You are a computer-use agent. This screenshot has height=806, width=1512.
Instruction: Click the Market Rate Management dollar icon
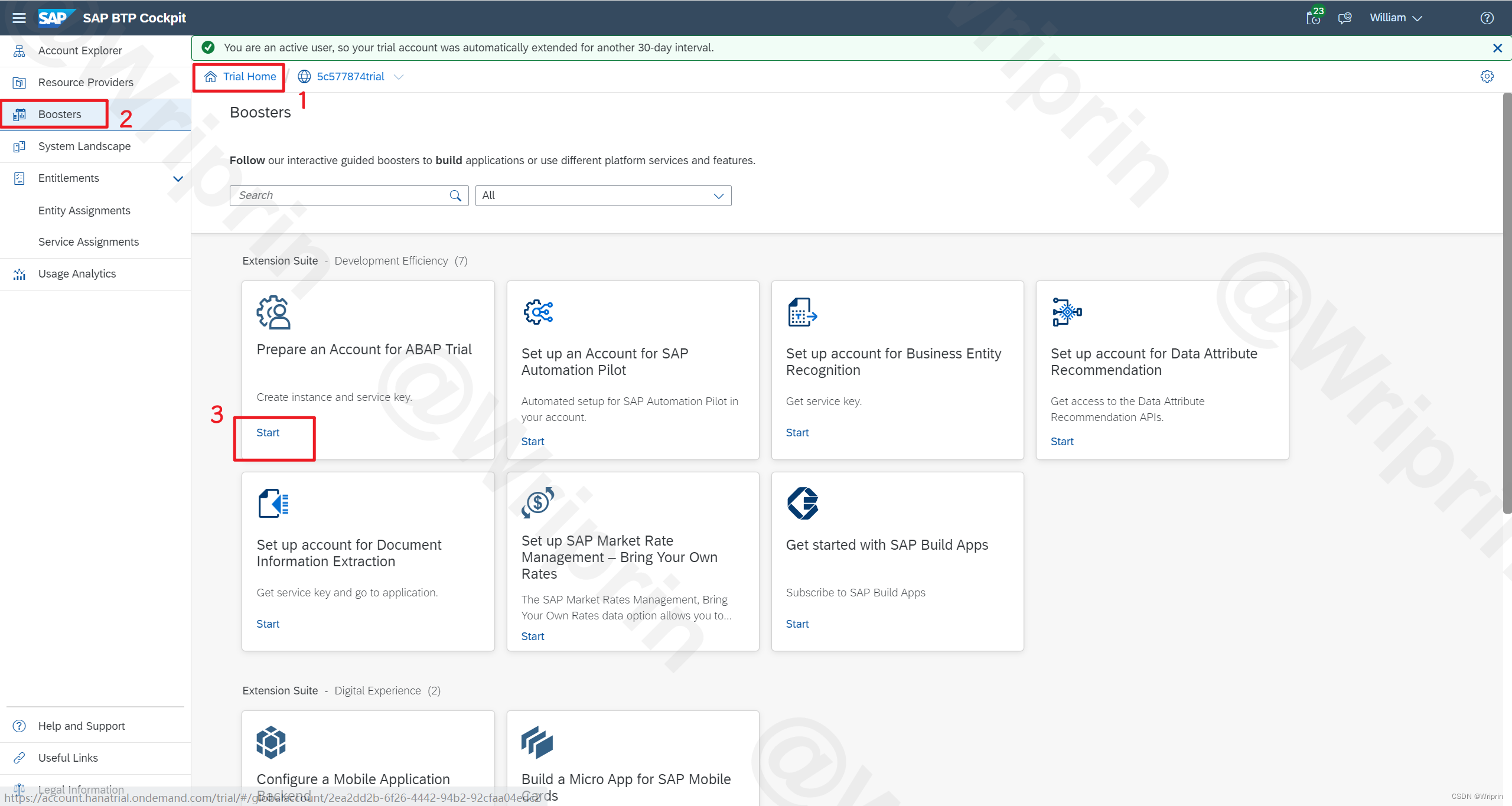click(x=538, y=502)
